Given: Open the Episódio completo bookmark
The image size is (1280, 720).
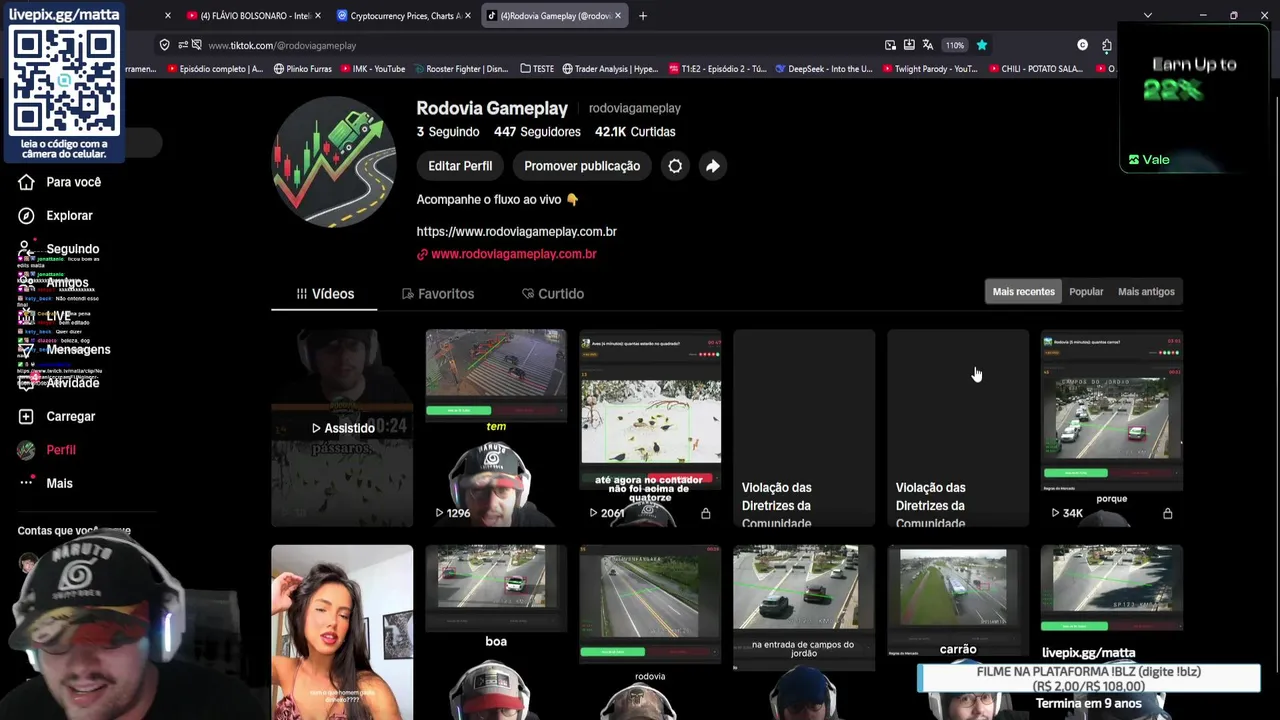Looking at the screenshot, I should tap(216, 69).
